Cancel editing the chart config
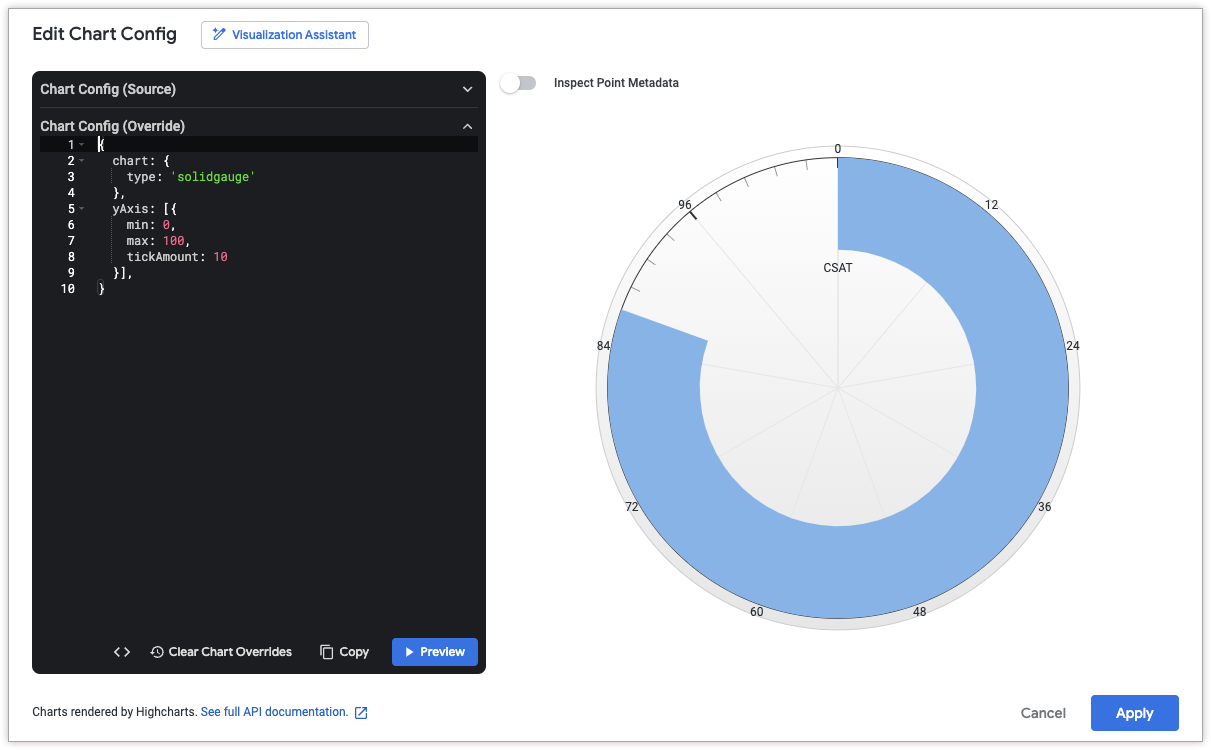Screen dimensions: 1211x750 click(x=1042, y=713)
